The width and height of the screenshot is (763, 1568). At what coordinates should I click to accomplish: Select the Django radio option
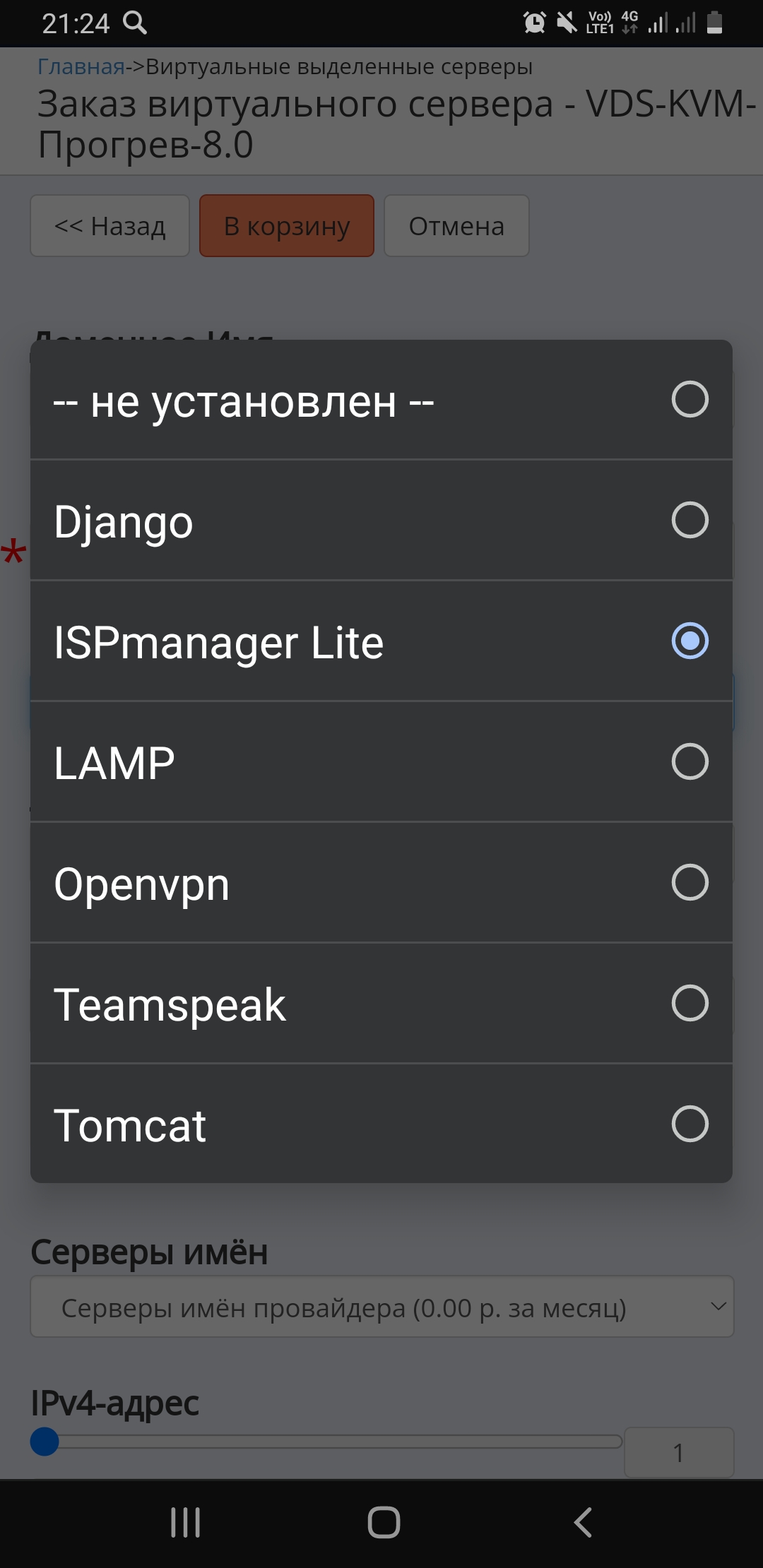690,521
